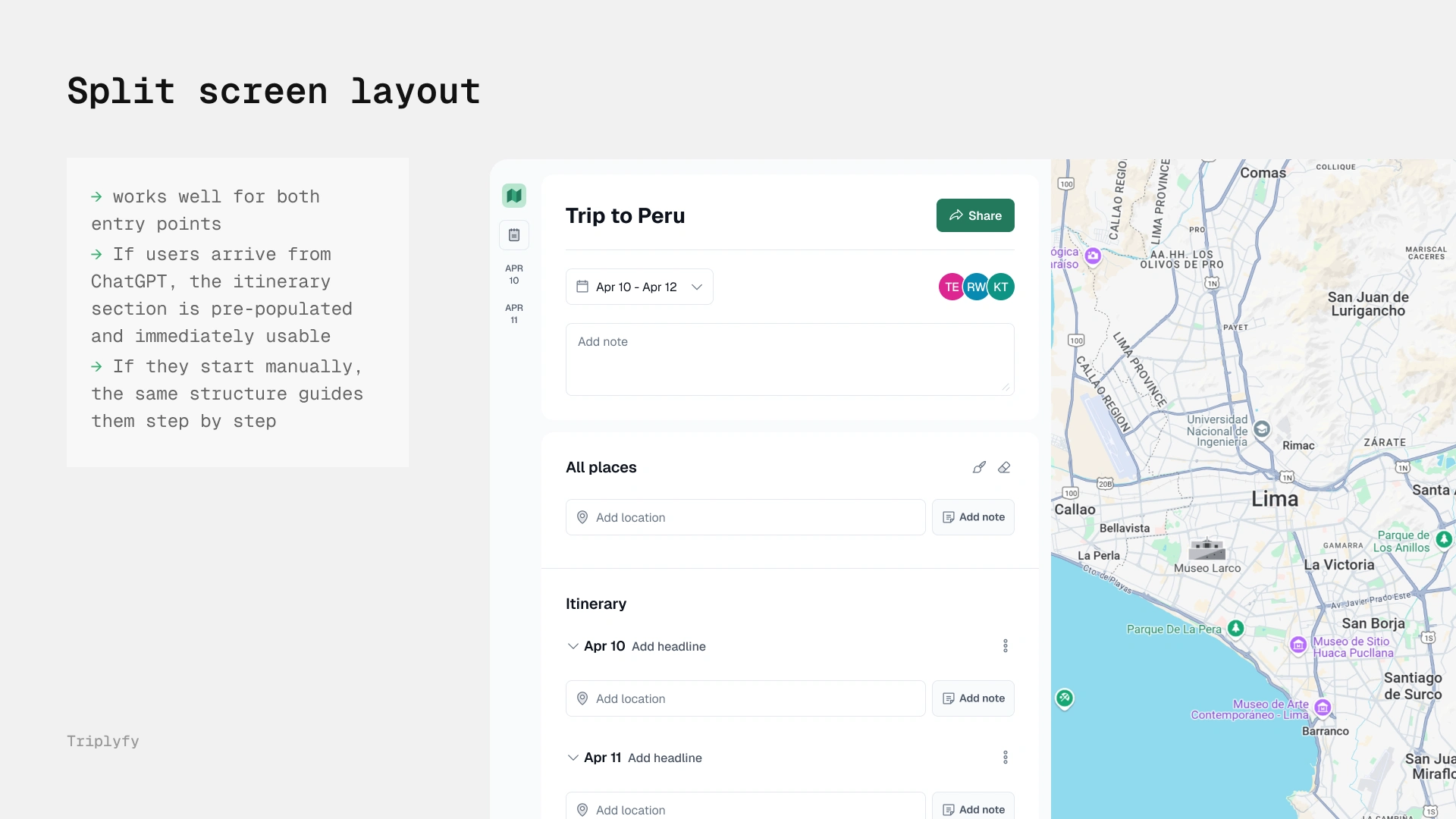The height and width of the screenshot is (819, 1456).
Task: Open Apr 10 three-dot options menu
Action: click(1006, 646)
